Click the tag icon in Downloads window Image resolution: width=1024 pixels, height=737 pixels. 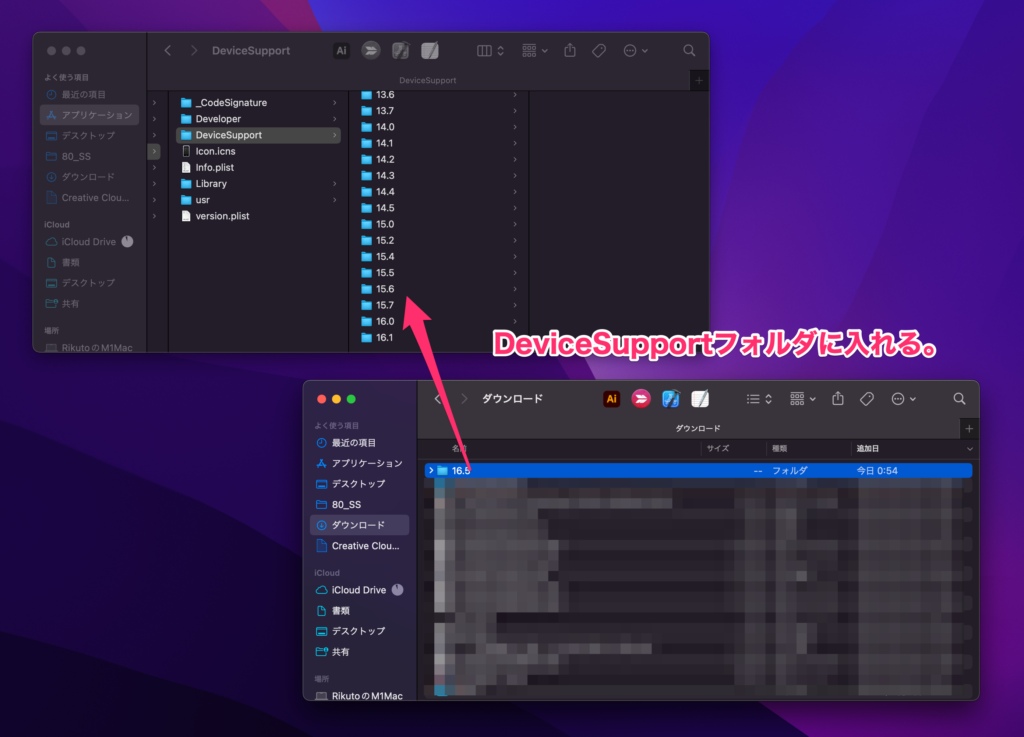tap(867, 399)
